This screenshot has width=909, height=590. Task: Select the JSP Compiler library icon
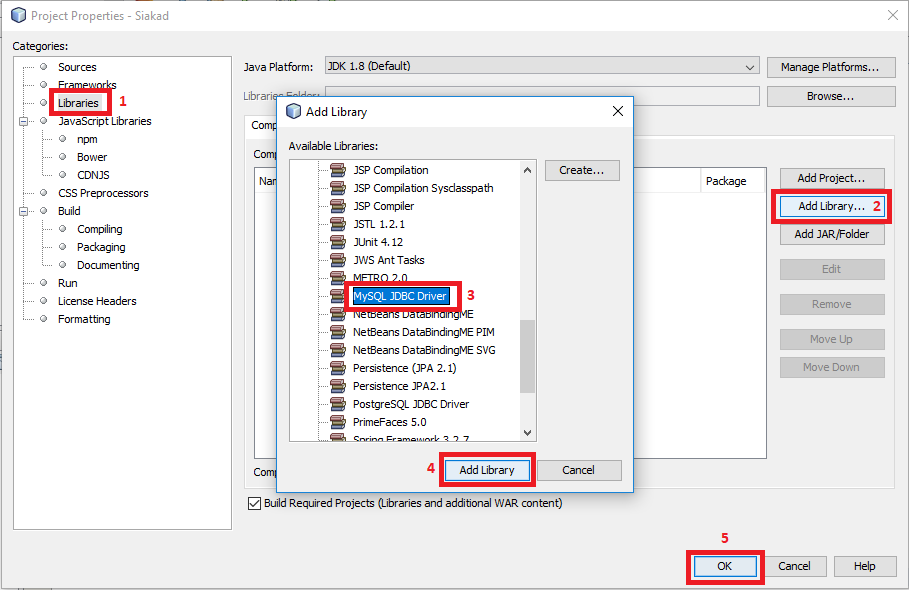337,205
